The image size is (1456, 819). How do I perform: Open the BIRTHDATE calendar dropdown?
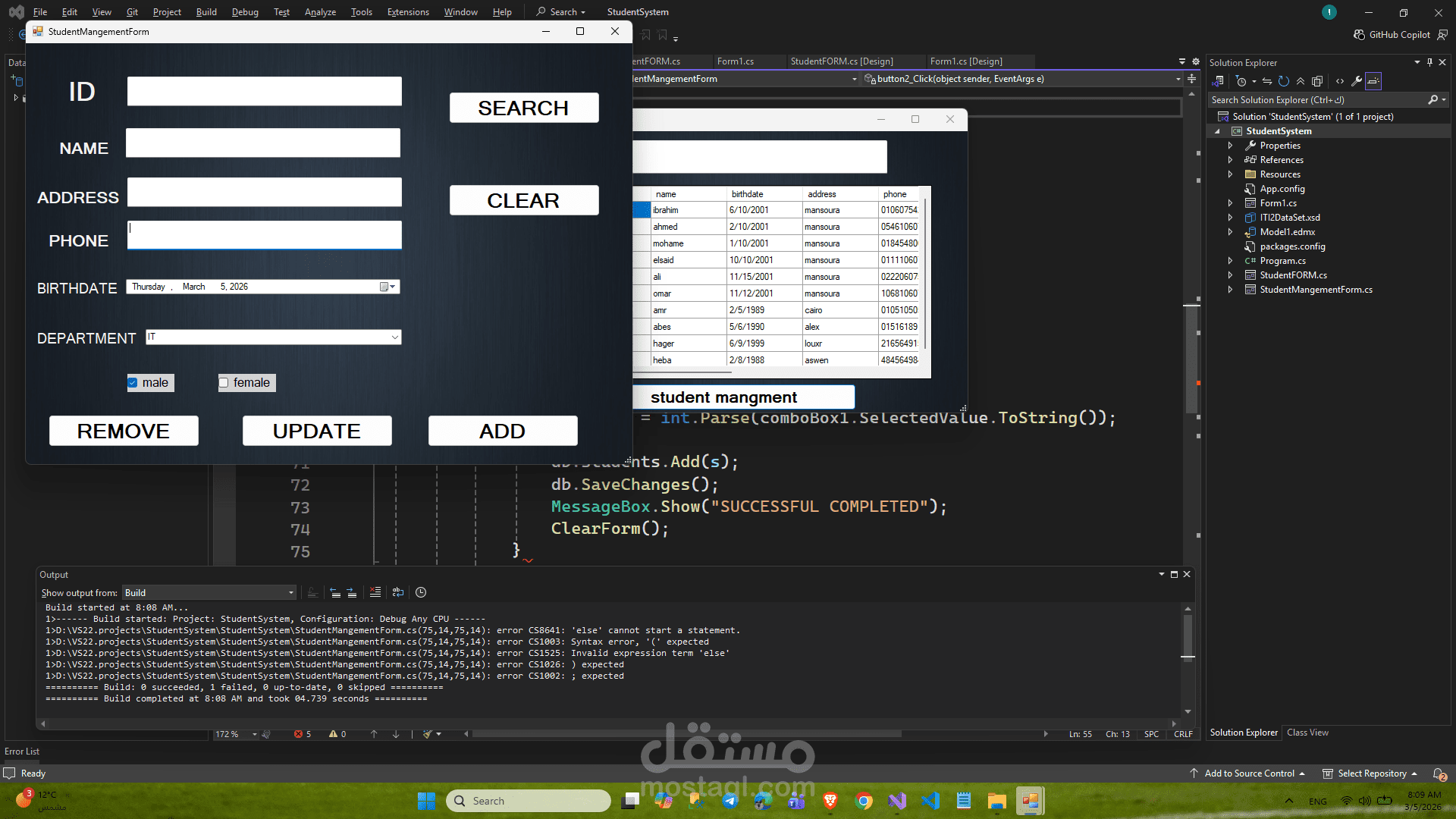388,287
